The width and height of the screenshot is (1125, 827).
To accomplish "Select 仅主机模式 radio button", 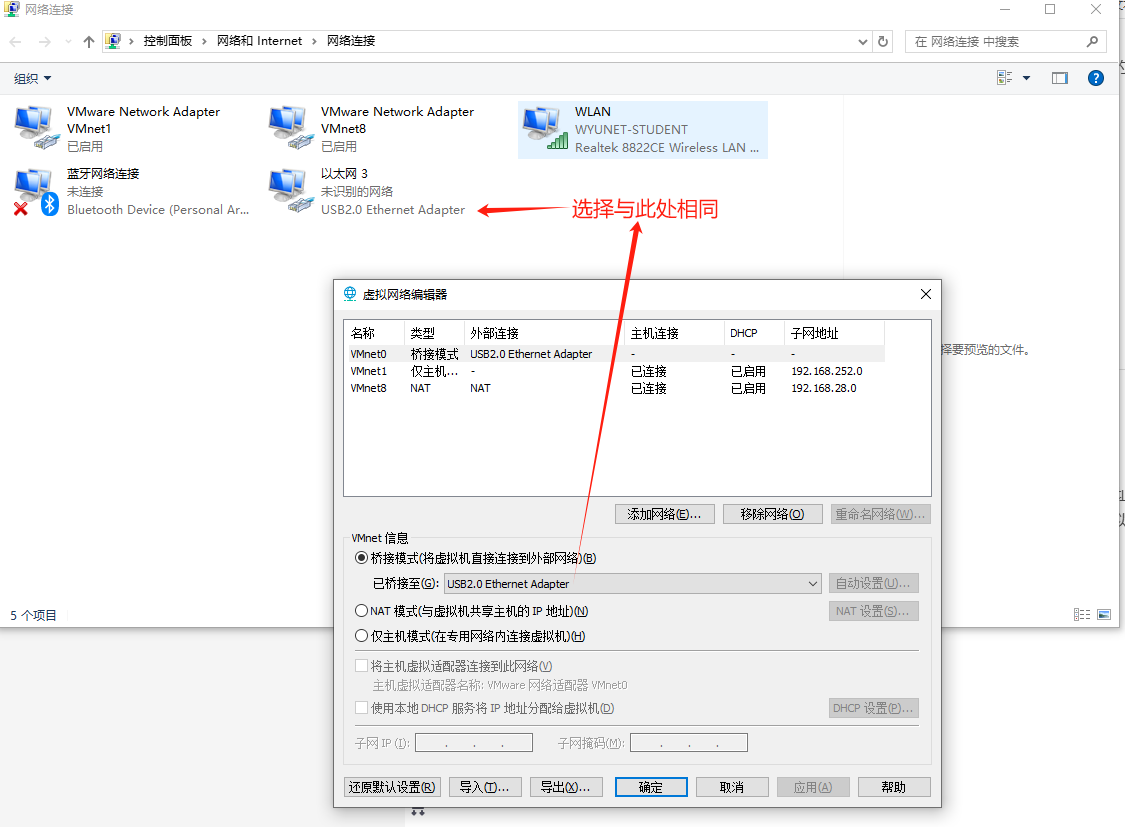I will coord(362,636).
